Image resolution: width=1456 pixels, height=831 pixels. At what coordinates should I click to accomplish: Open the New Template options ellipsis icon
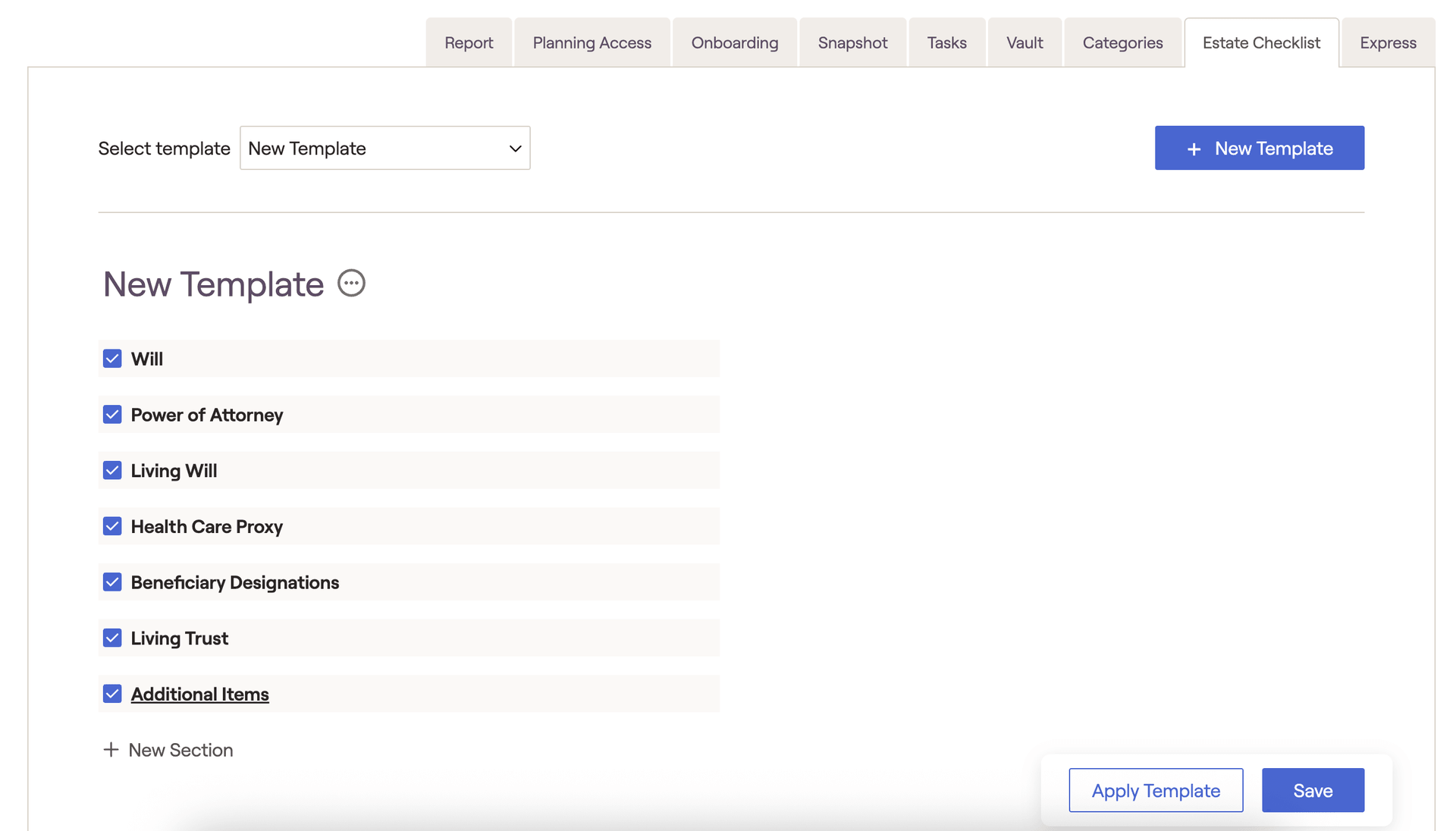click(x=351, y=284)
